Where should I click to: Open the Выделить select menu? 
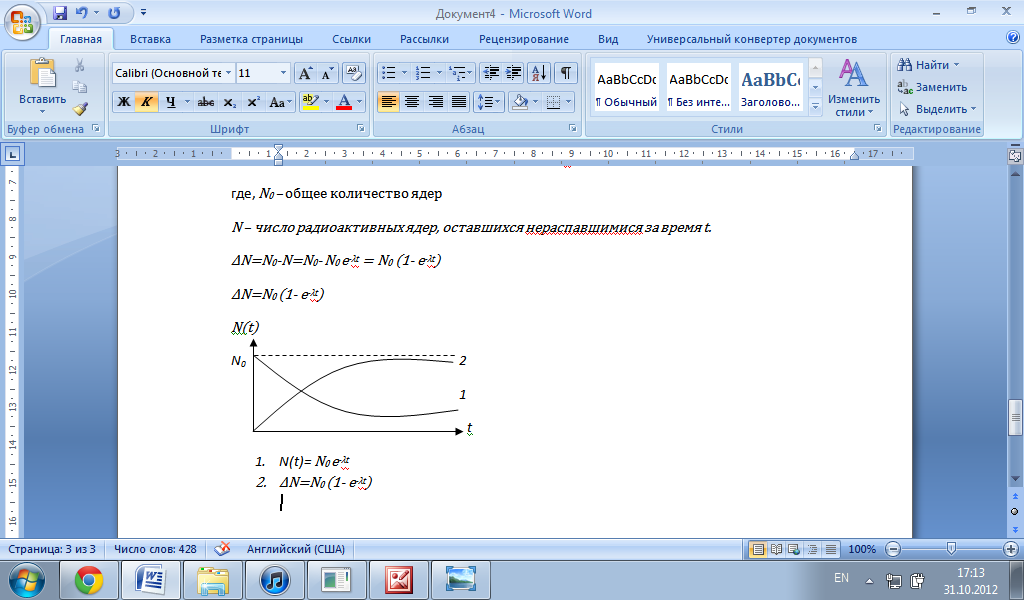click(937, 109)
